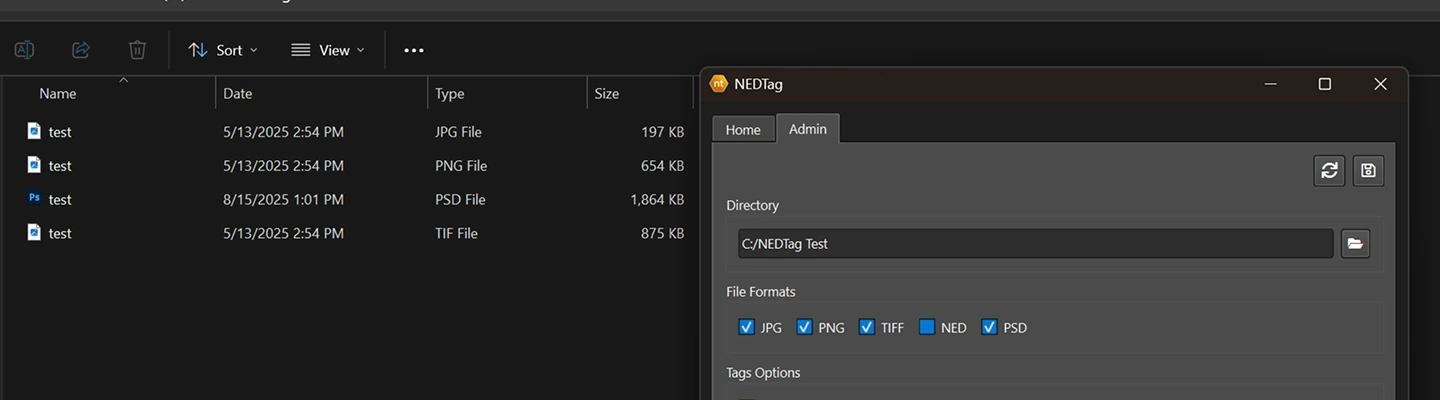Switch to the Home tab
The image size is (1440, 400).
point(743,130)
